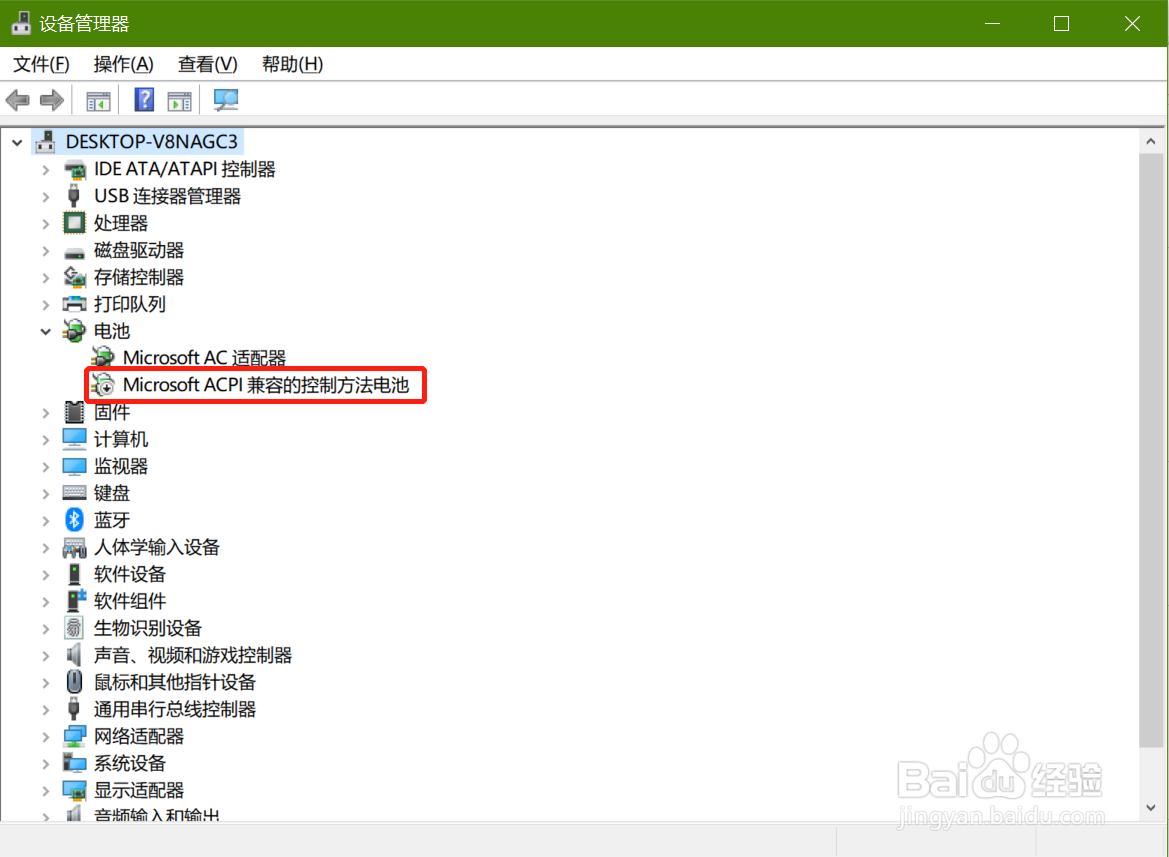Maximize the 设备管理器 window
The height and width of the screenshot is (857, 1169).
click(1062, 23)
